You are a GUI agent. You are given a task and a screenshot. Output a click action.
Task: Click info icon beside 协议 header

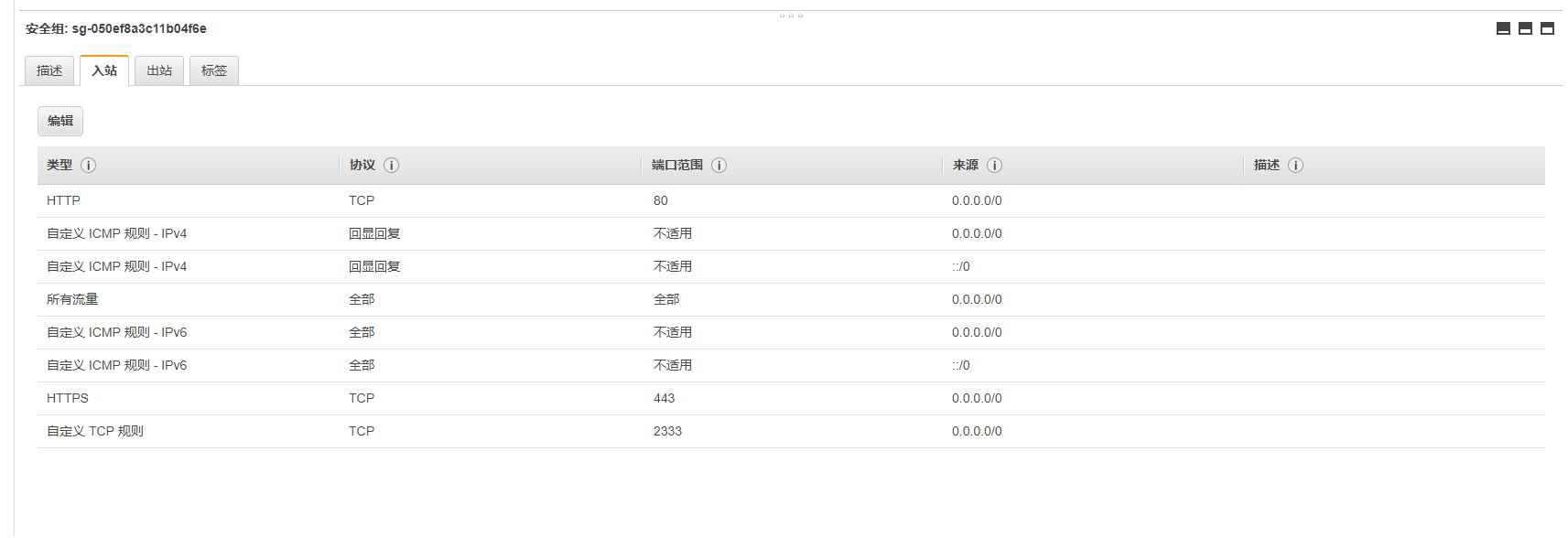click(x=391, y=166)
